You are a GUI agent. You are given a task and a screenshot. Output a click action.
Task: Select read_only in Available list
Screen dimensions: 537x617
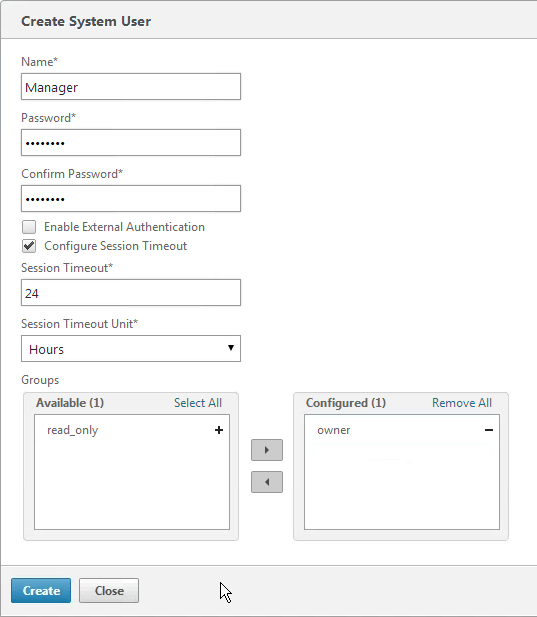coord(72,430)
